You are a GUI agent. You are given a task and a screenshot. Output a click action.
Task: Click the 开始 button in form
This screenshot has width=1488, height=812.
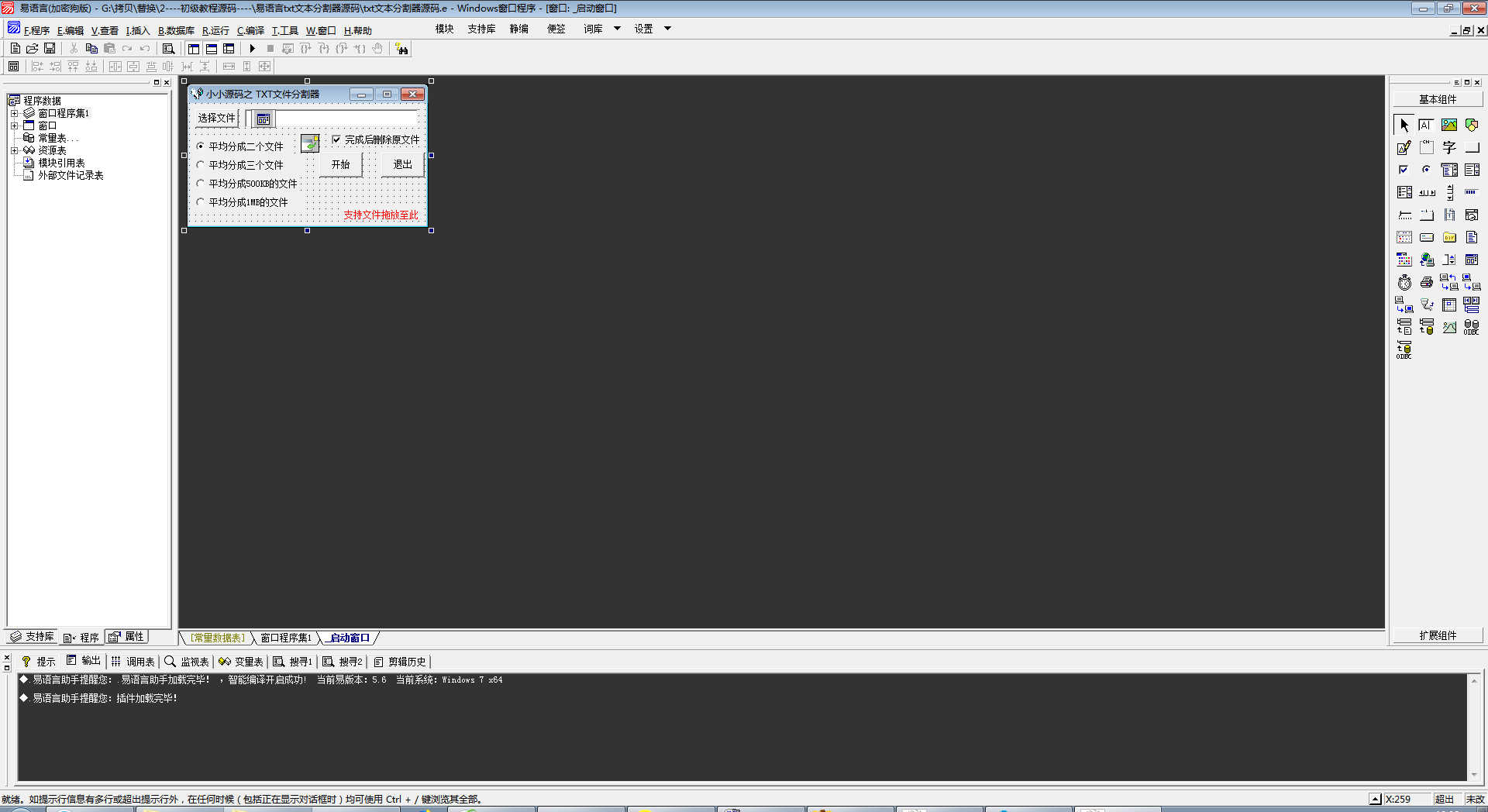(341, 164)
